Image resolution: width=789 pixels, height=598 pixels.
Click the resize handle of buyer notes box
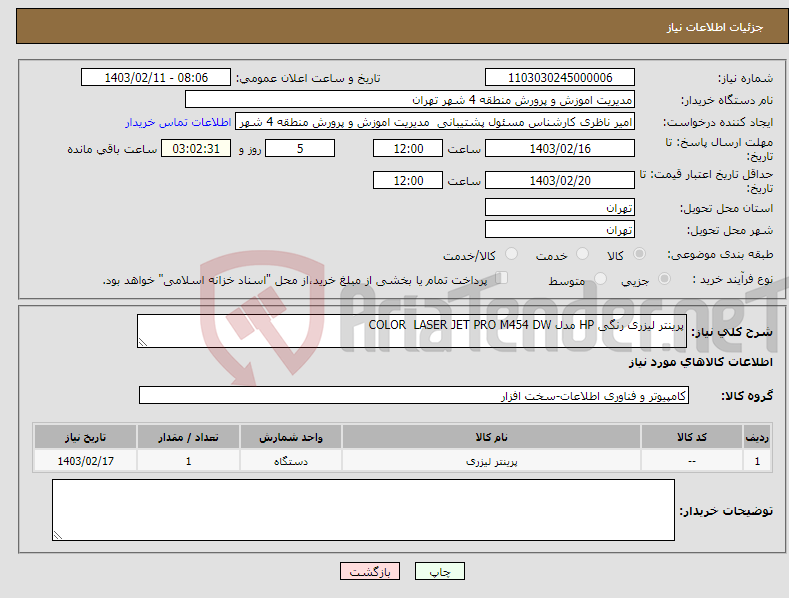click(58, 535)
